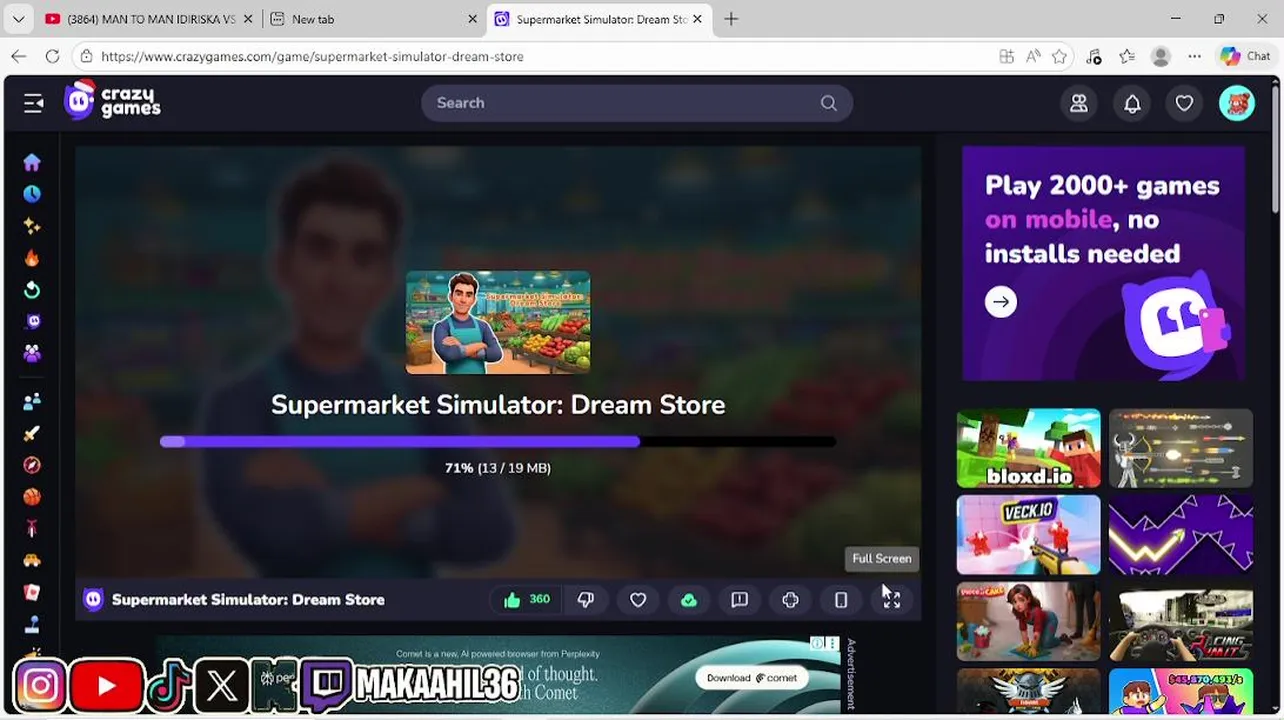Click the search magnifier icon
Viewport: 1284px width, 720px height.
click(x=828, y=103)
